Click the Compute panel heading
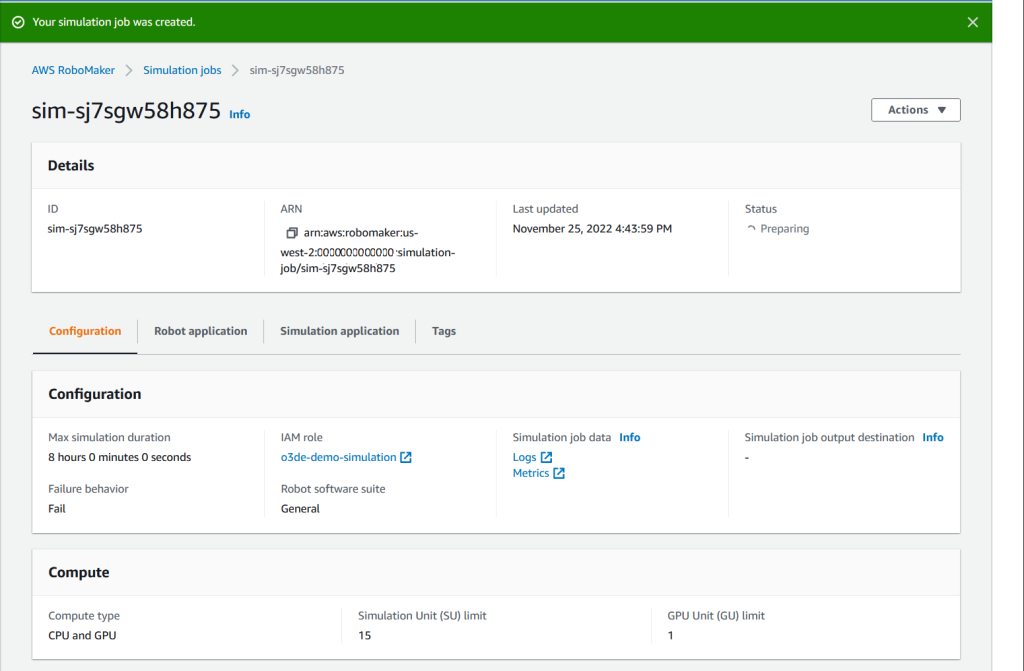Screen dimensions: 1024x671 79,572
